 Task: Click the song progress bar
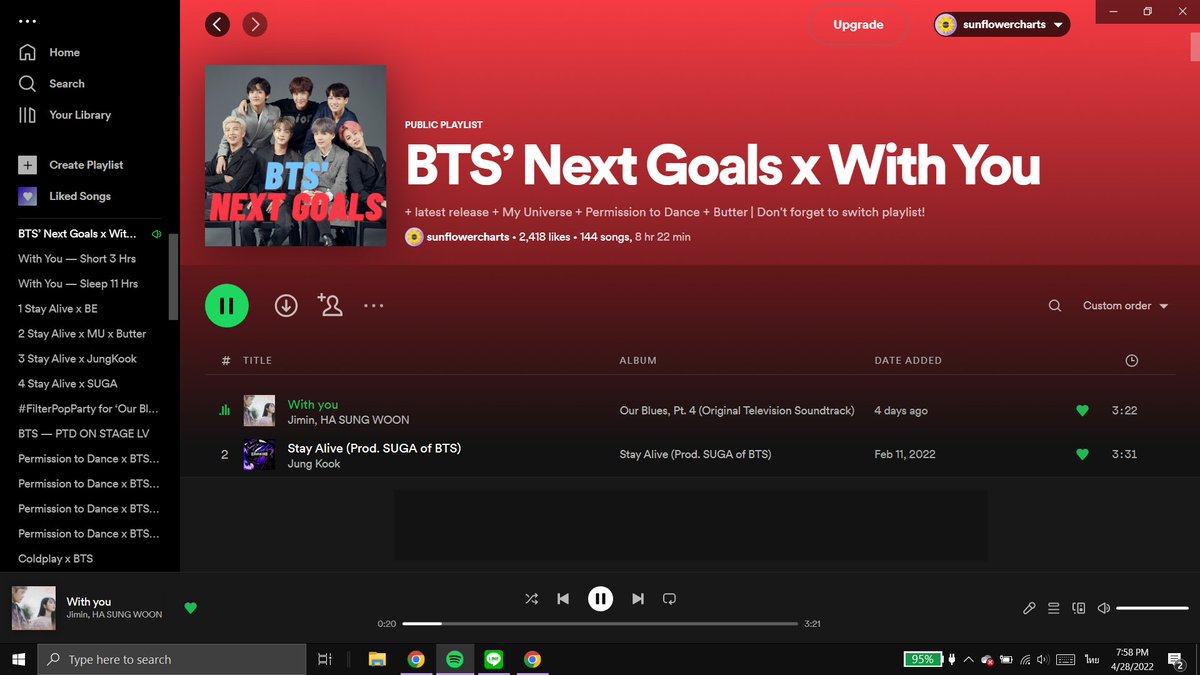pyautogui.click(x=600, y=623)
